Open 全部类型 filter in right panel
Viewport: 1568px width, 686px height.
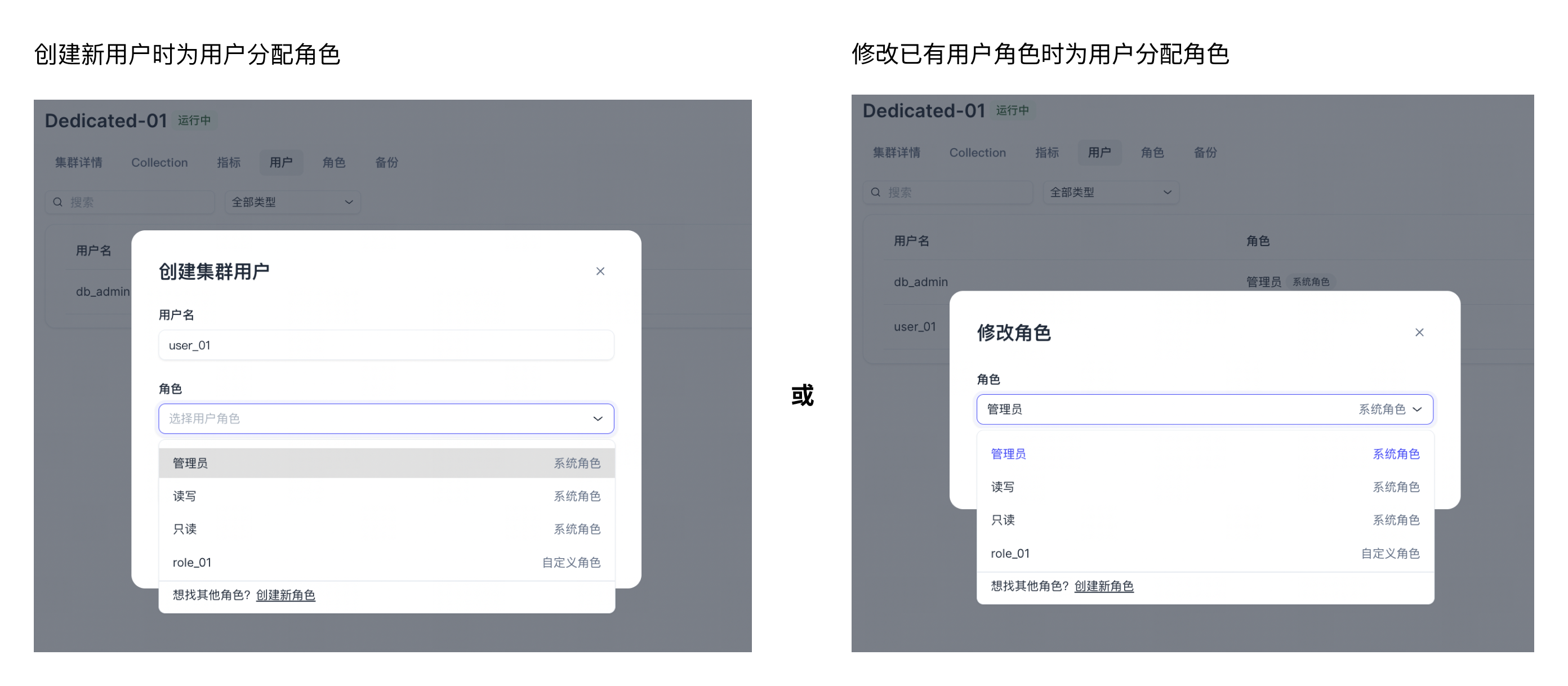coord(1111,193)
